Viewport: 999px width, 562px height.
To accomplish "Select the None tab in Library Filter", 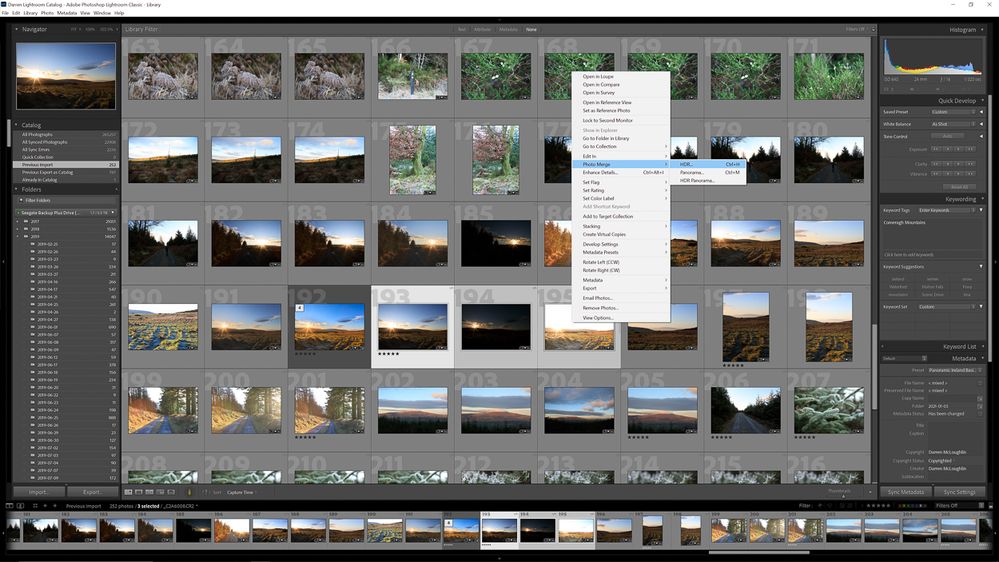I will click(x=531, y=29).
